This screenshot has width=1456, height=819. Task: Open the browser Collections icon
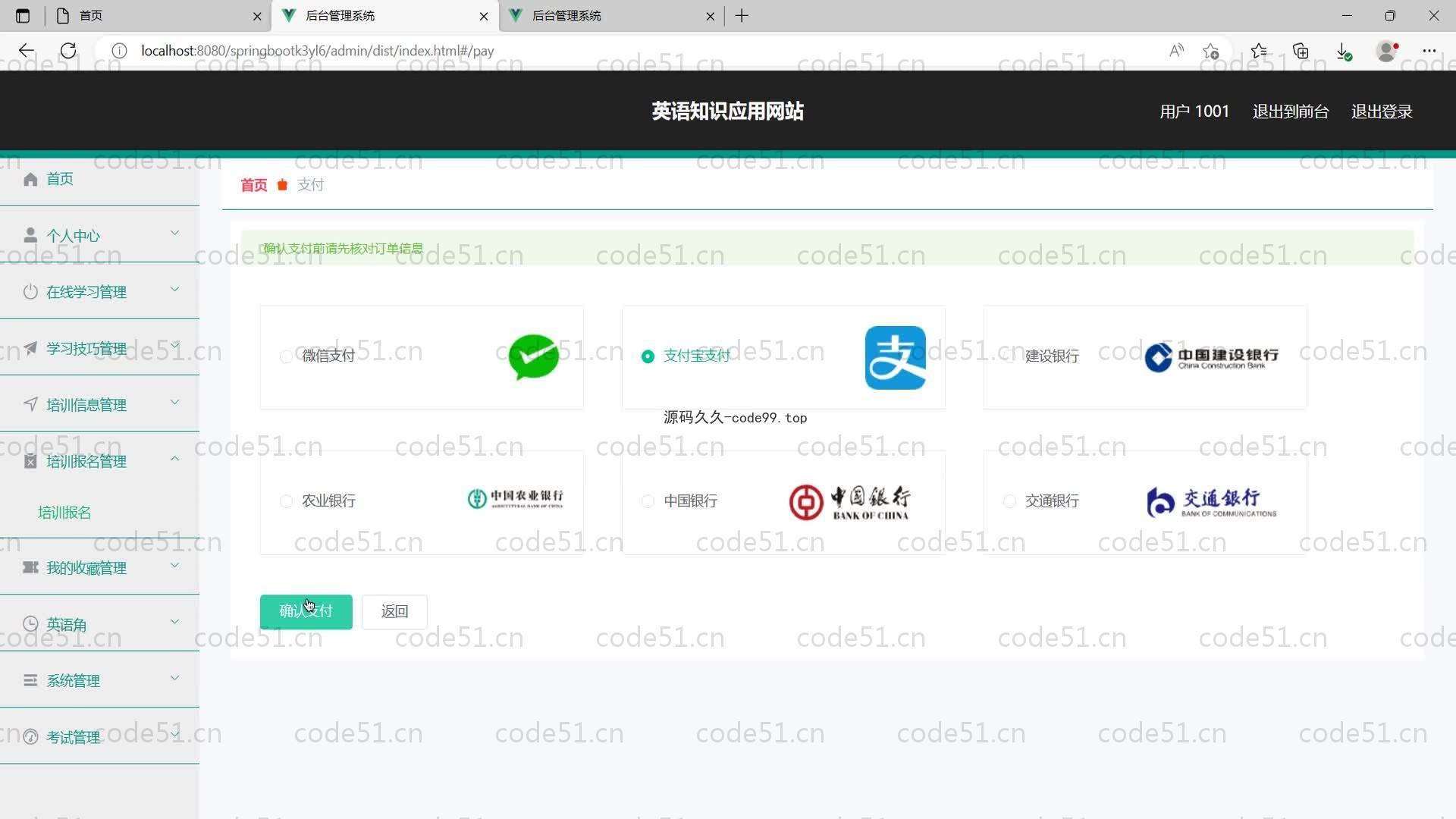click(1301, 51)
